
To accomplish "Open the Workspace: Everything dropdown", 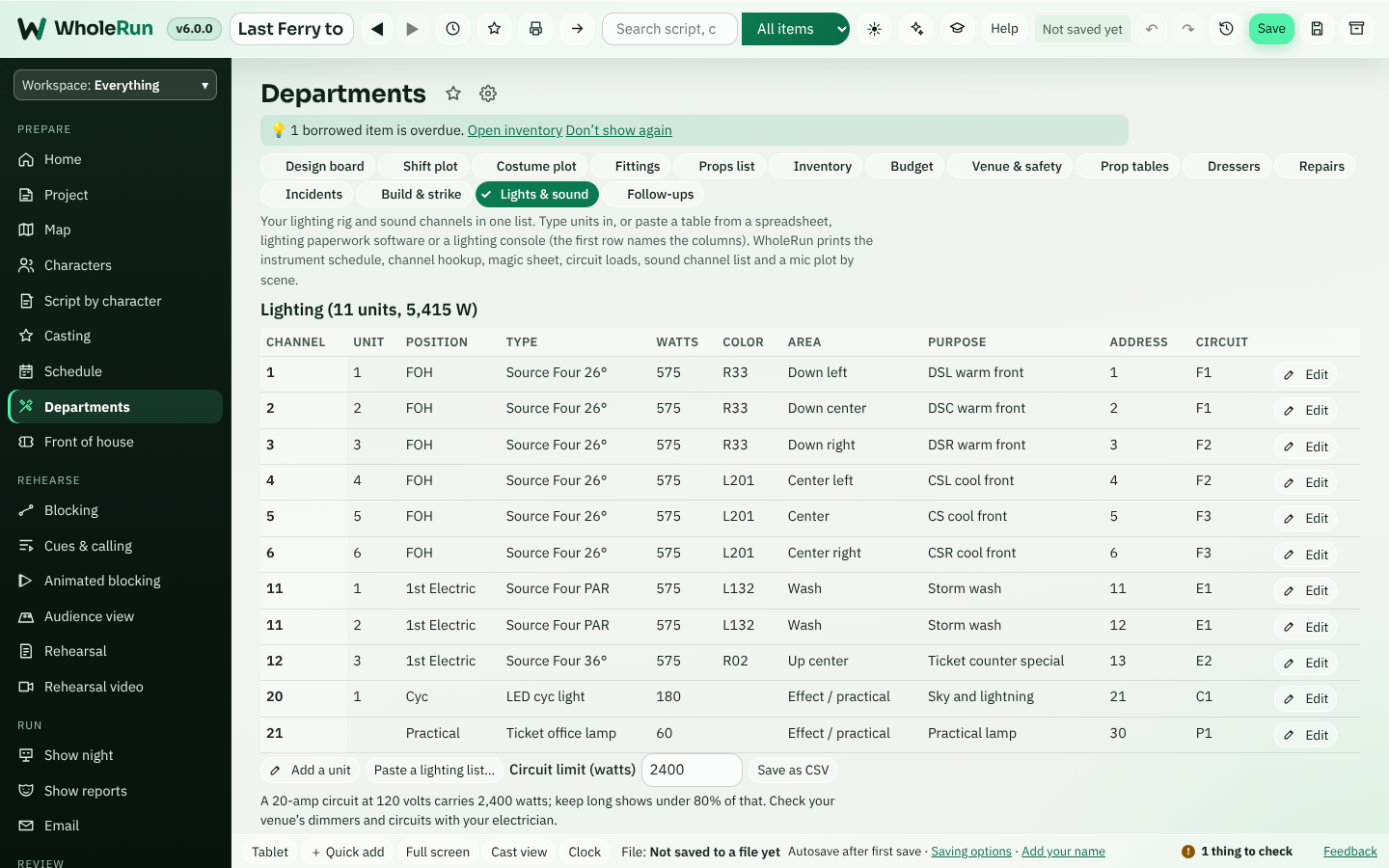I will click(x=115, y=85).
